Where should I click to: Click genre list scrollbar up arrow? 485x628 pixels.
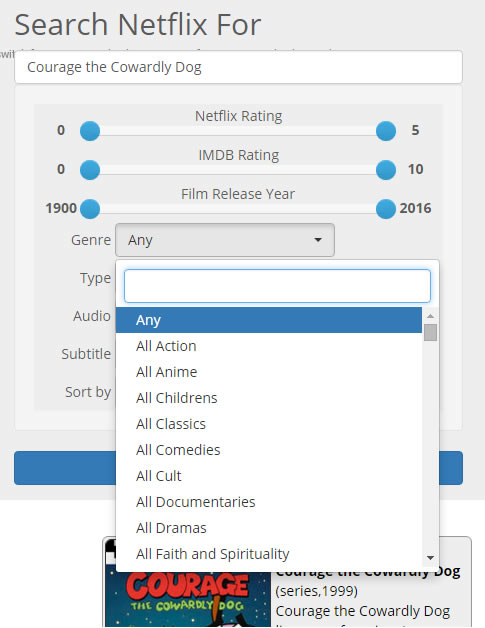point(431,316)
